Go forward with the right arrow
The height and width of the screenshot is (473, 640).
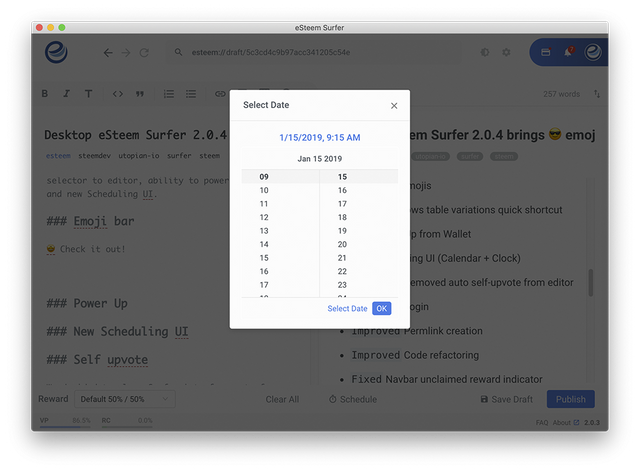(x=126, y=53)
